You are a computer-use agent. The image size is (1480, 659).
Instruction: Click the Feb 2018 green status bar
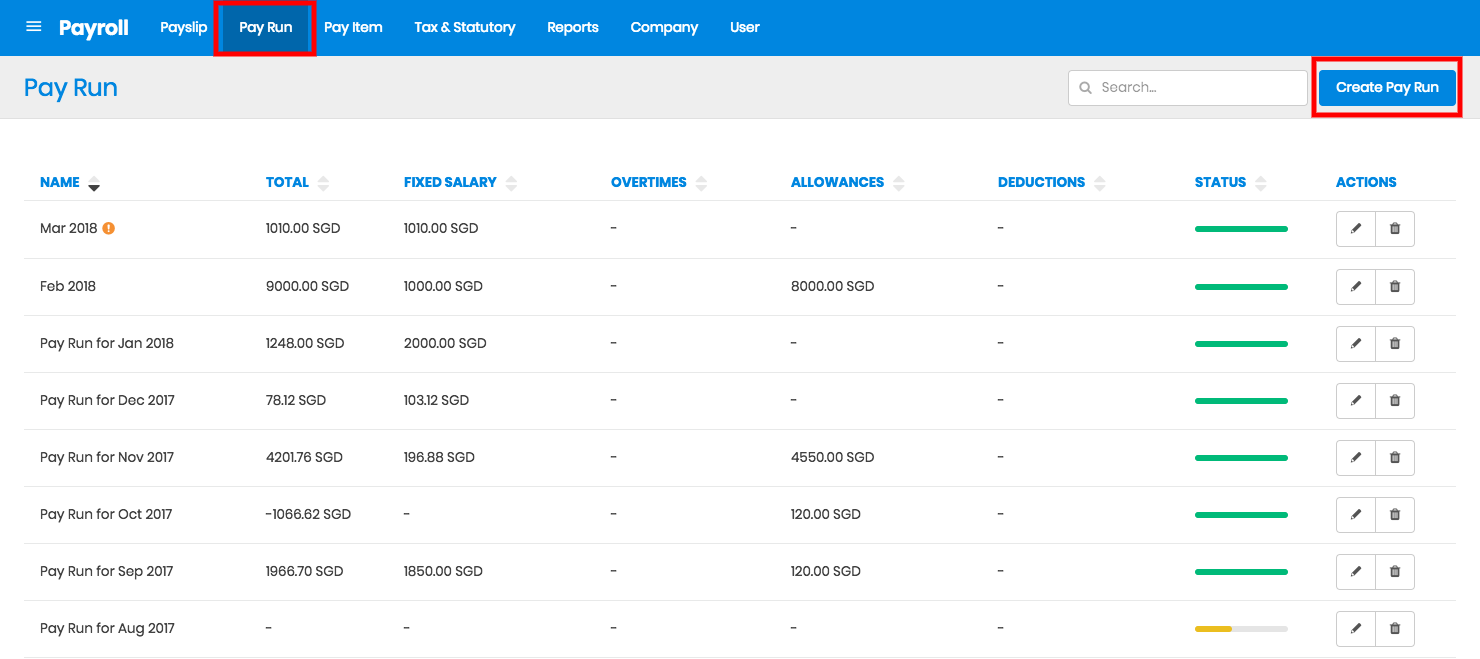(1241, 287)
